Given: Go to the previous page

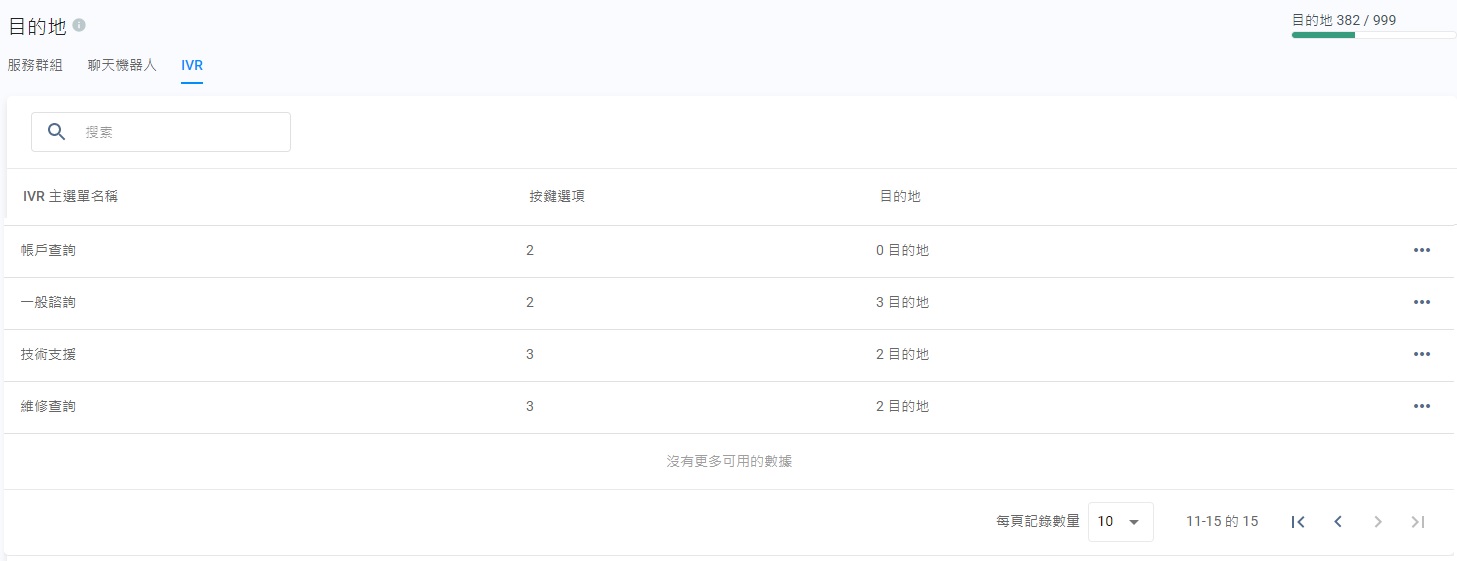Looking at the screenshot, I should (1338, 521).
